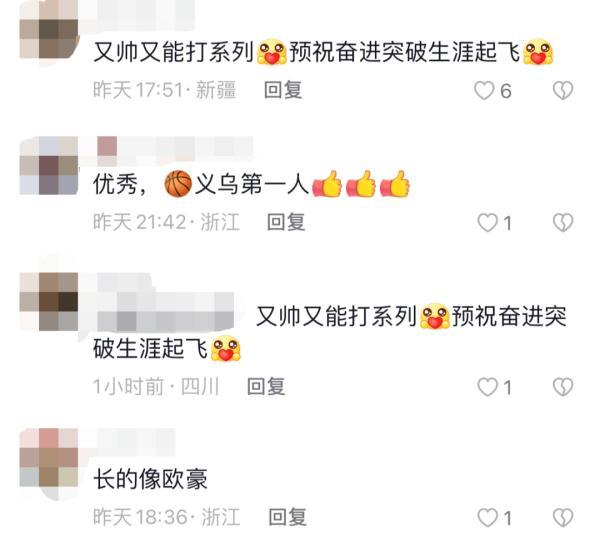Like the 义乌第一人 comment
Image resolution: width=600 pixels, height=542 pixels.
(488, 223)
